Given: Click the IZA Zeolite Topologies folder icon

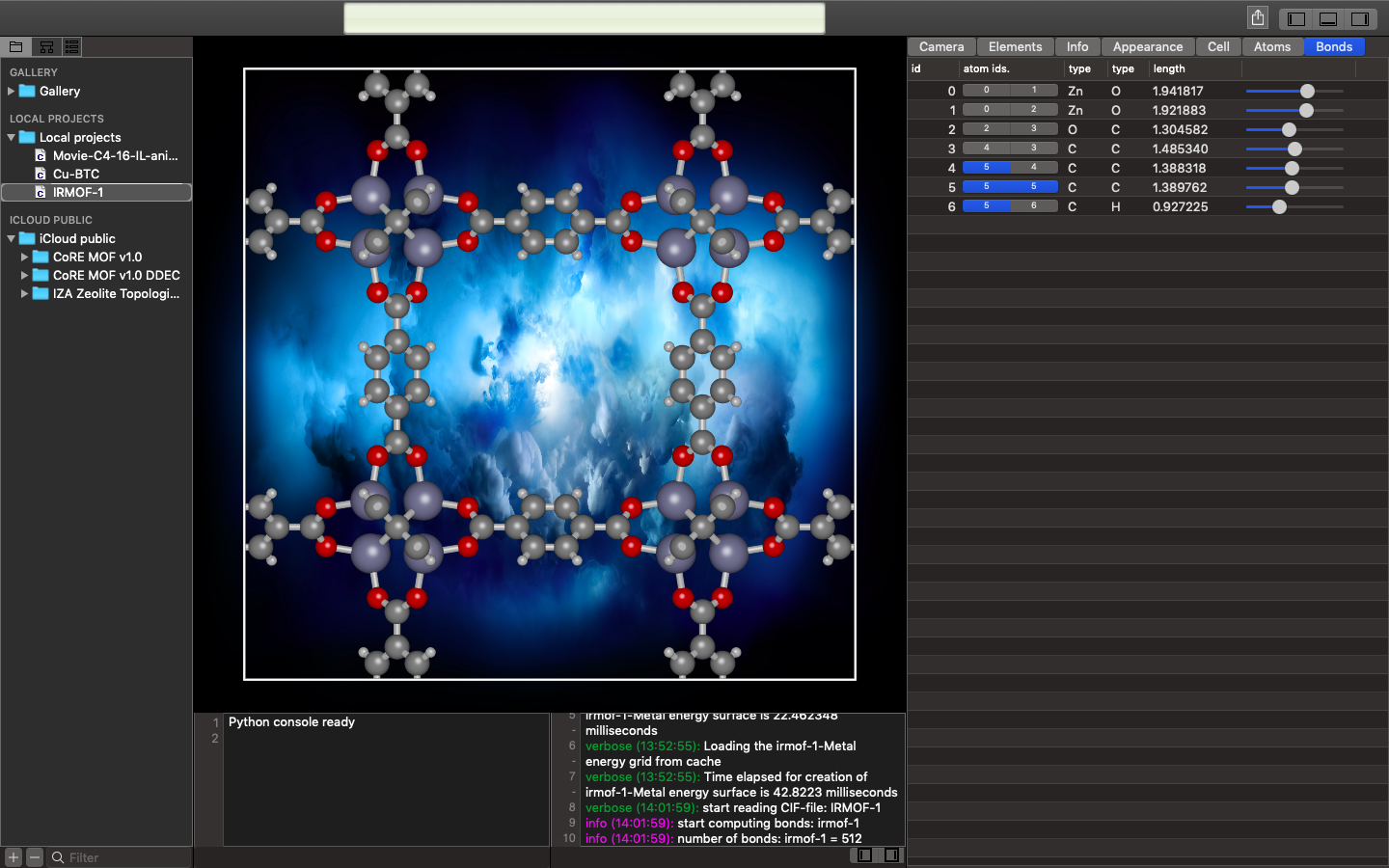Looking at the screenshot, I should [41, 293].
